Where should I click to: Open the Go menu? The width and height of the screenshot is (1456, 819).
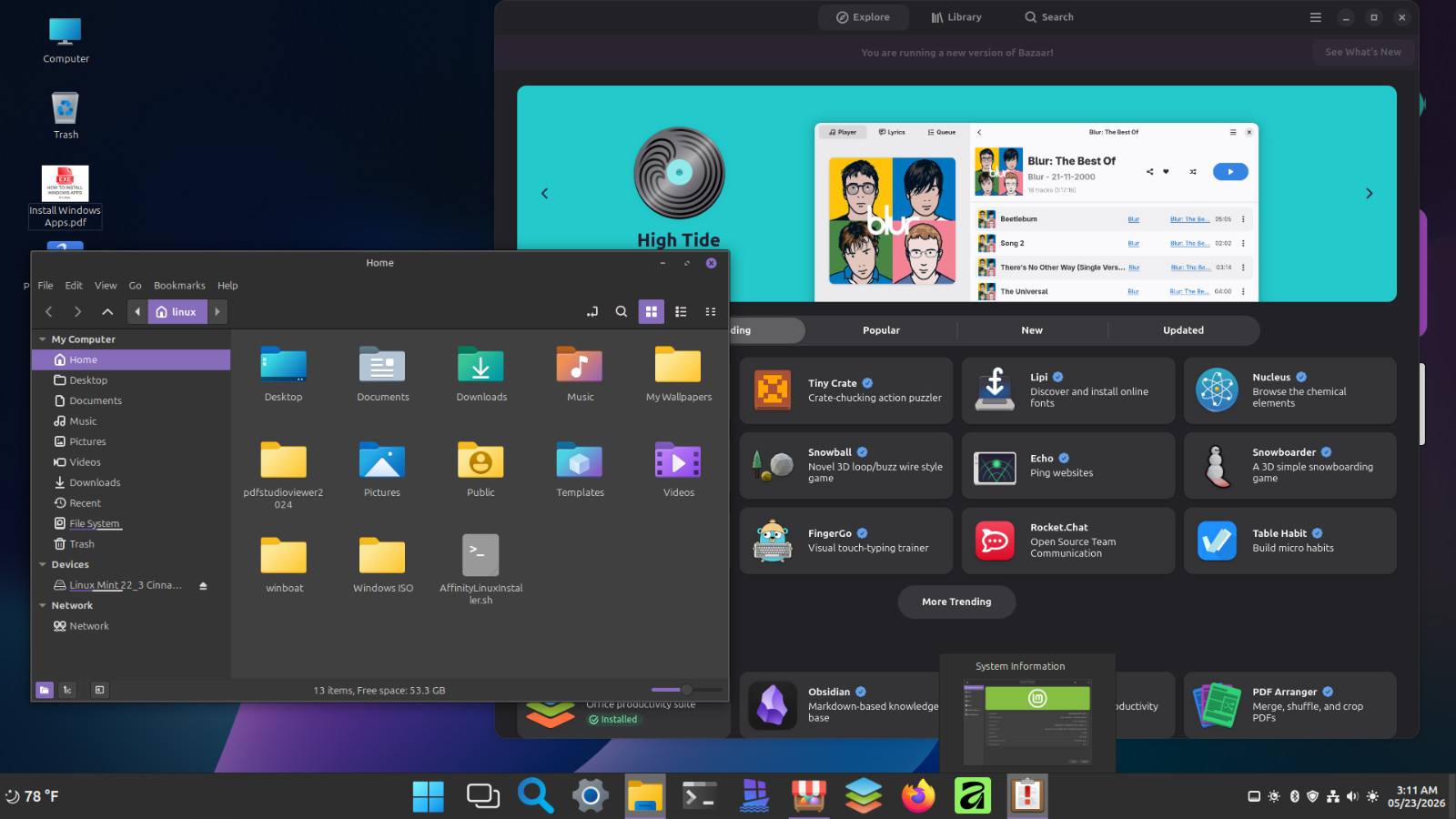tap(135, 286)
